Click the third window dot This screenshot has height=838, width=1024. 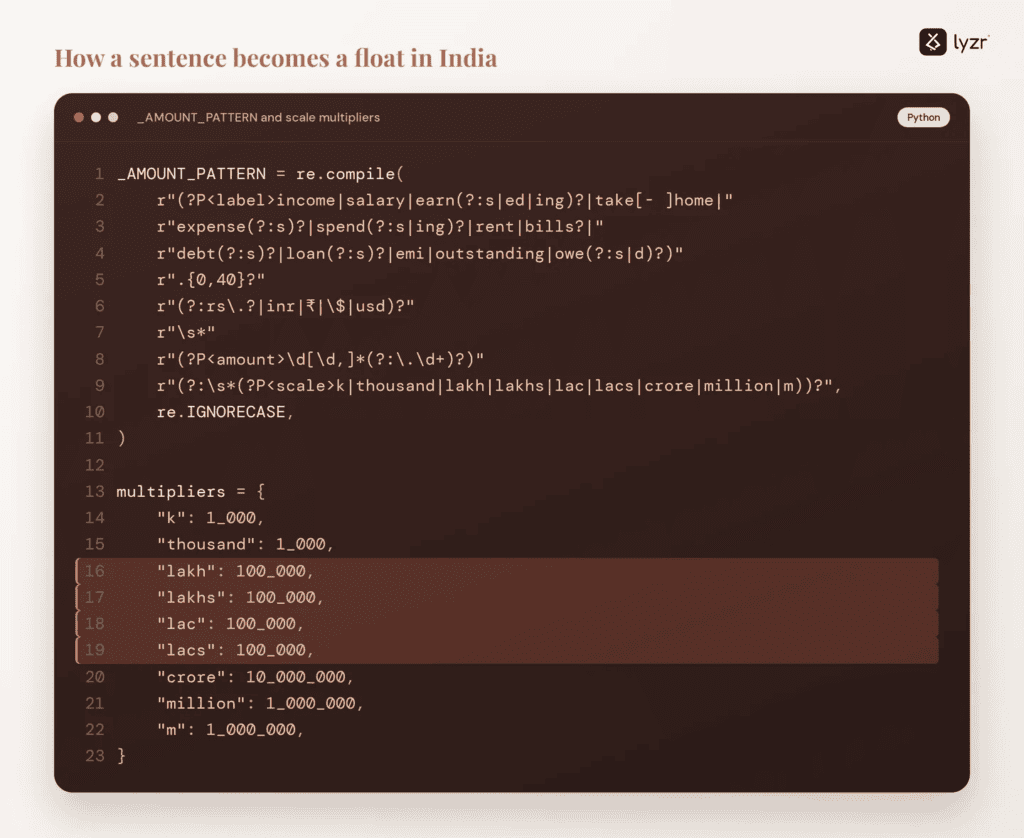point(113,118)
